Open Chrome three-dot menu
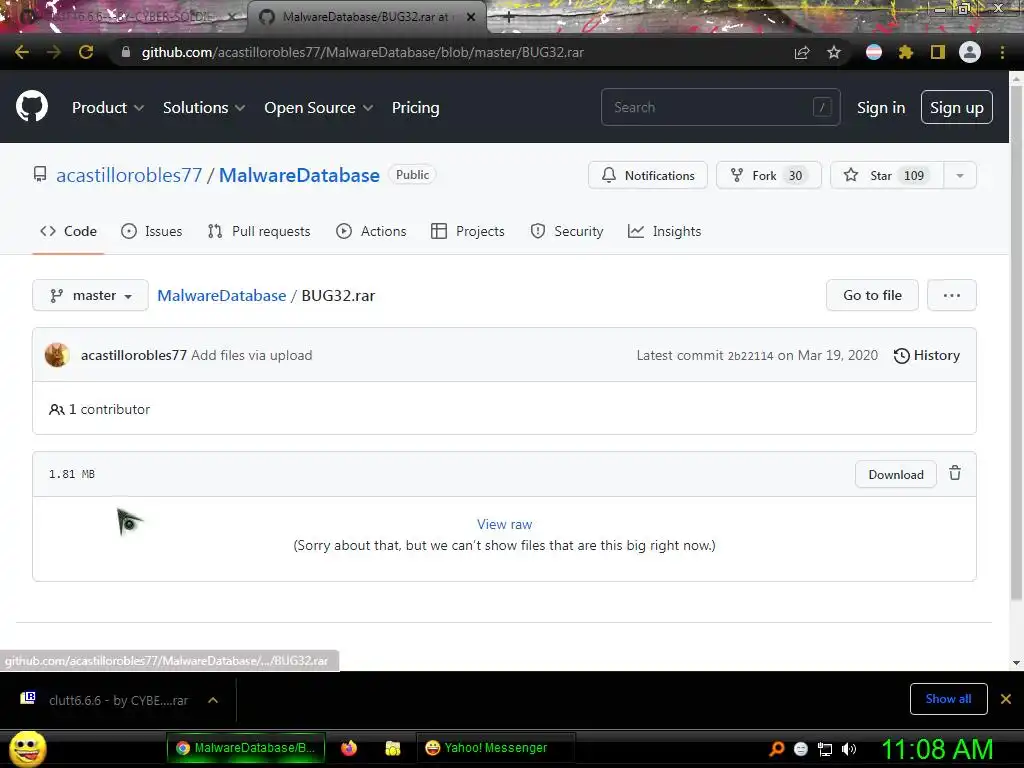1024x768 pixels. [x=1002, y=52]
